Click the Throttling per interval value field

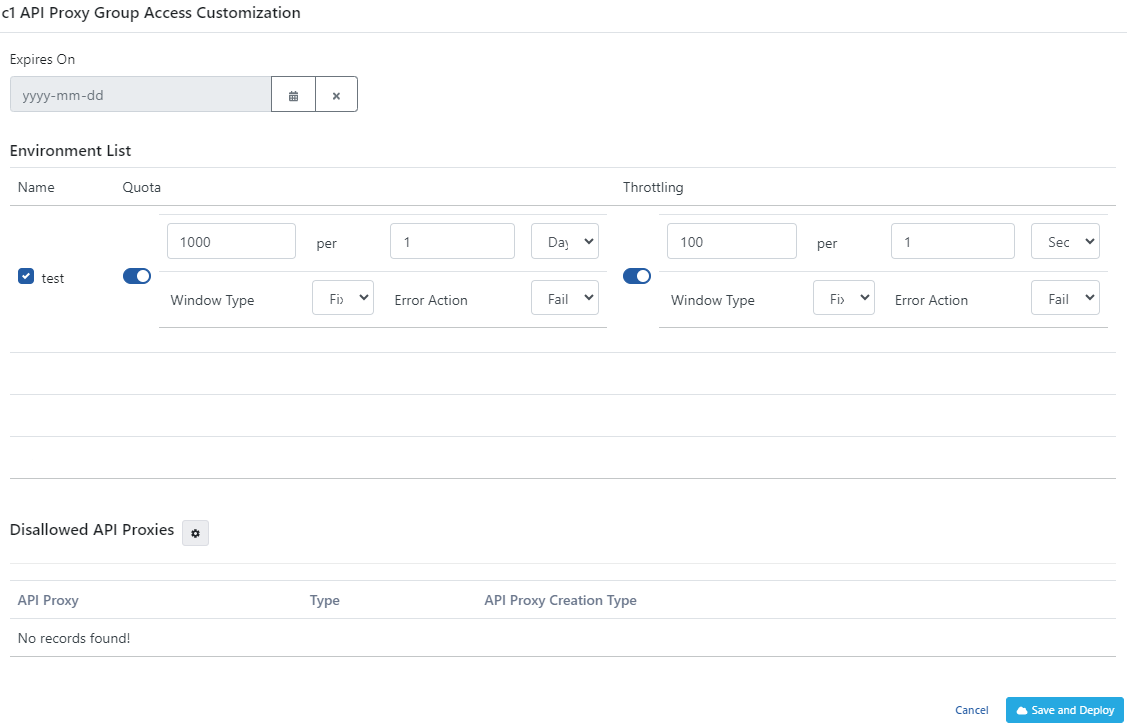click(952, 241)
